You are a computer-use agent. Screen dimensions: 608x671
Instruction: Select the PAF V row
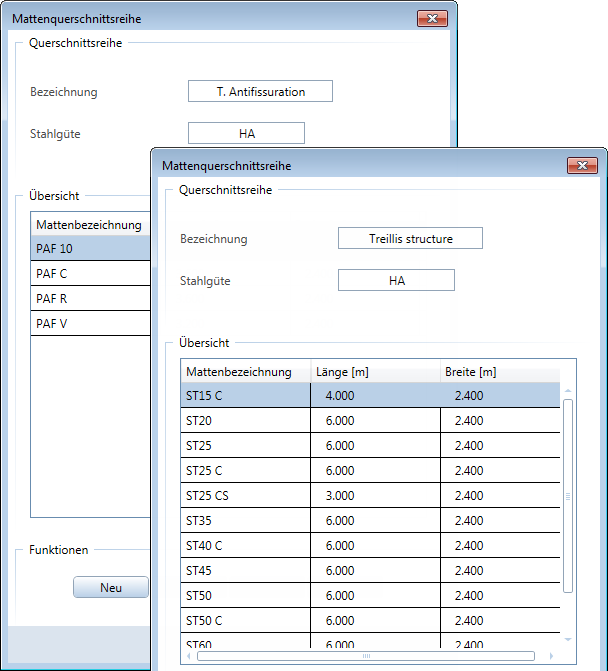tap(88, 323)
